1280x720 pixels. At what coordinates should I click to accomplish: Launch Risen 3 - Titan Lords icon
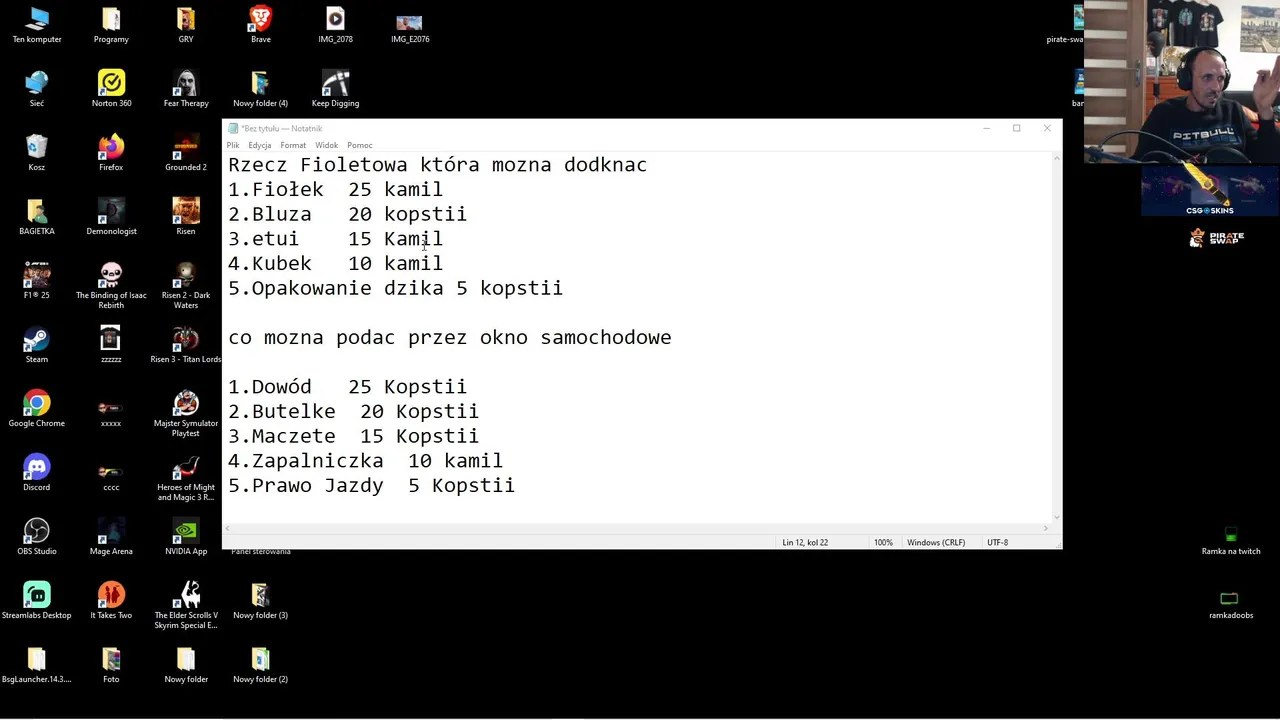[x=186, y=345]
